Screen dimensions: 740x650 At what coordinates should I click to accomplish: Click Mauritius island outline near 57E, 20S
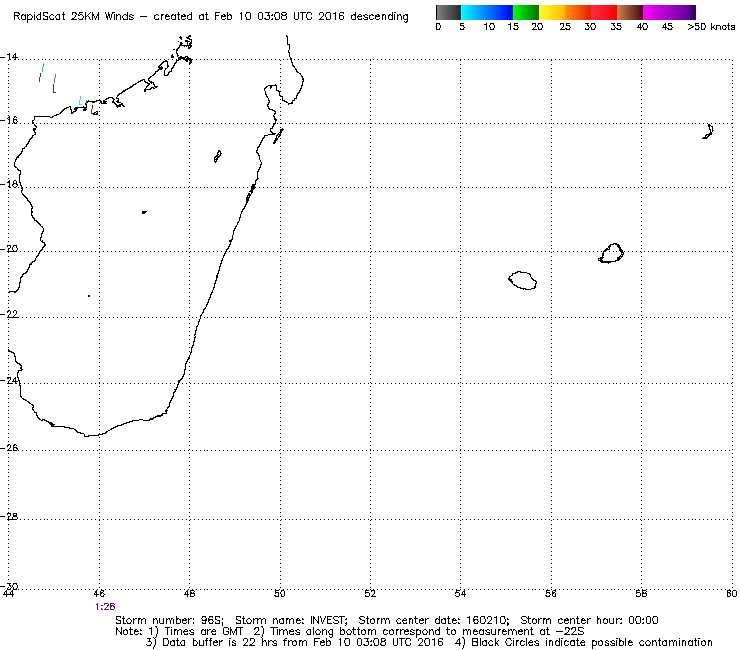611,253
